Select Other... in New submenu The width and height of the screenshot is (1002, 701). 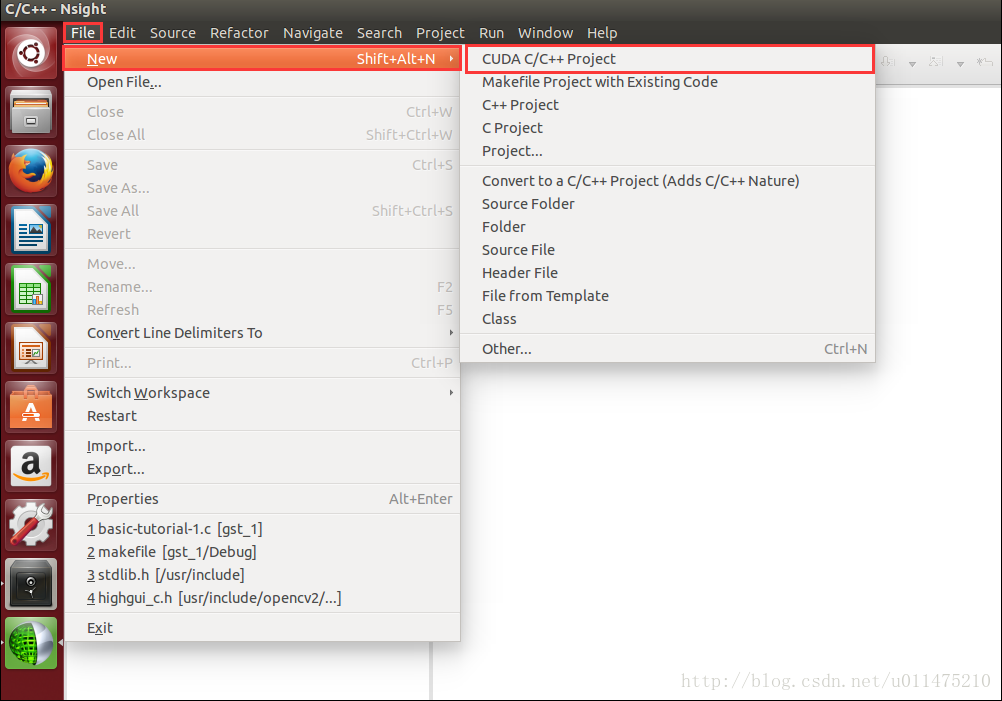click(668, 349)
